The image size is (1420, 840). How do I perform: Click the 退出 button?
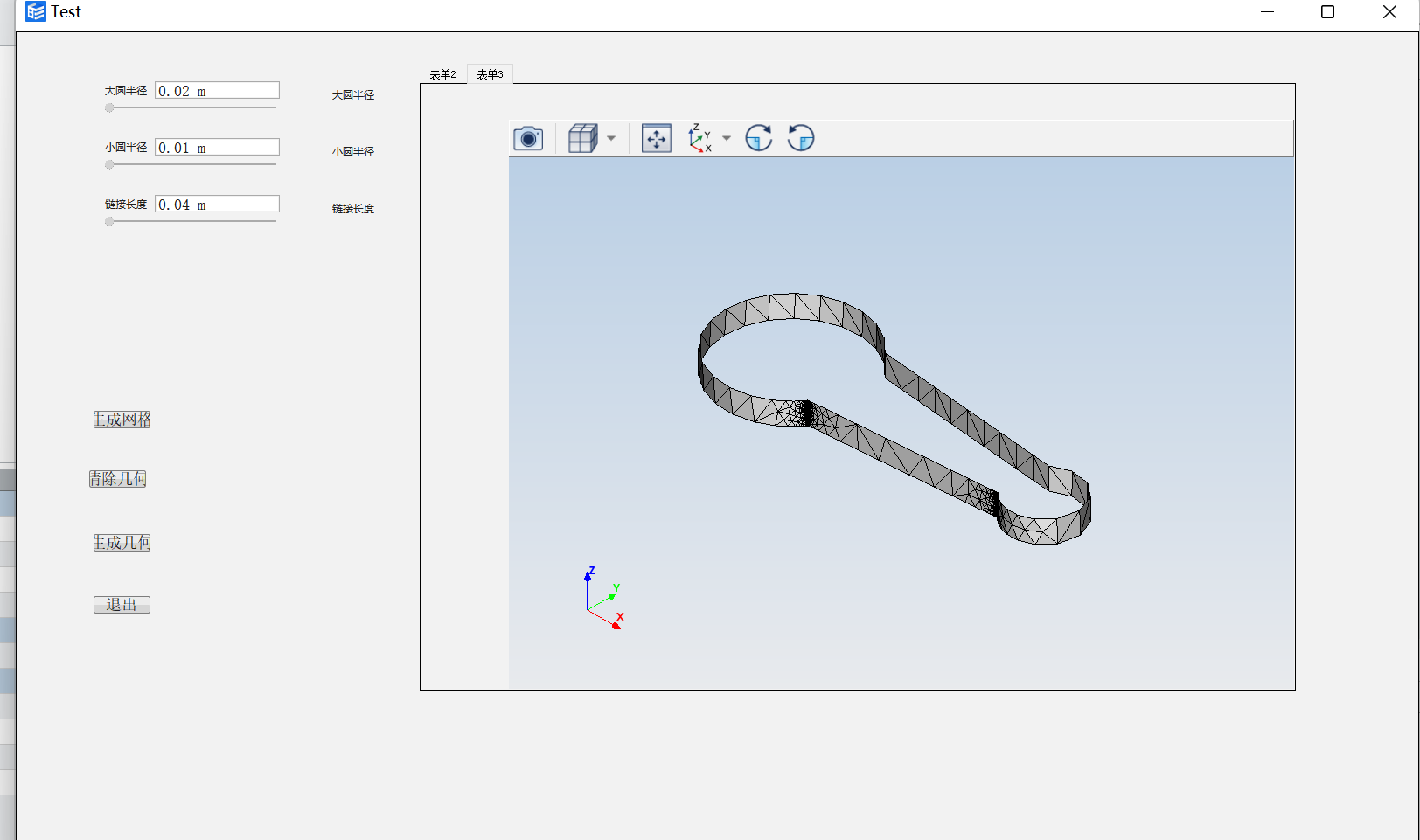click(122, 605)
